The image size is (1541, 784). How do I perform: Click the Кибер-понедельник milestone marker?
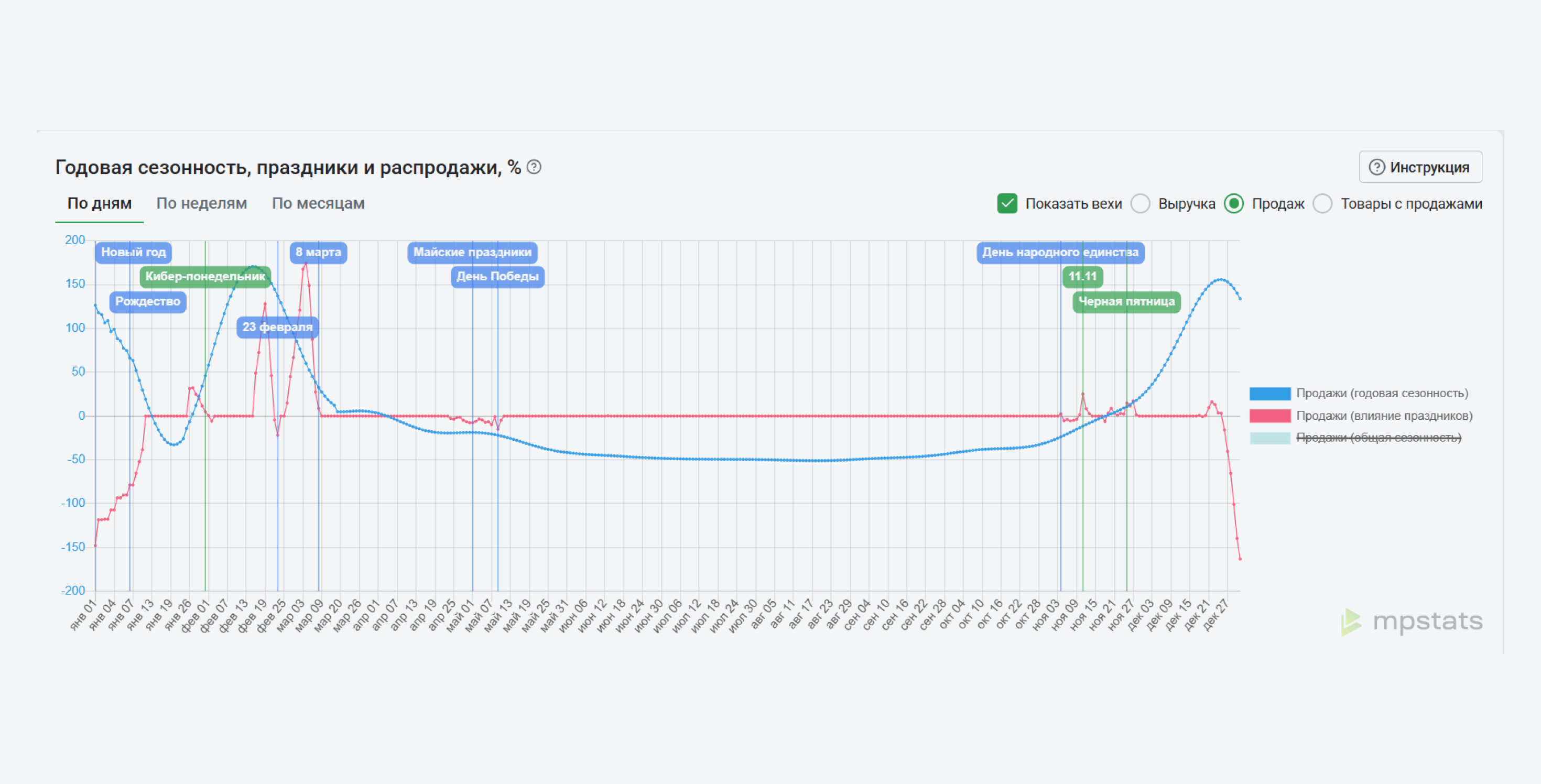pos(205,277)
